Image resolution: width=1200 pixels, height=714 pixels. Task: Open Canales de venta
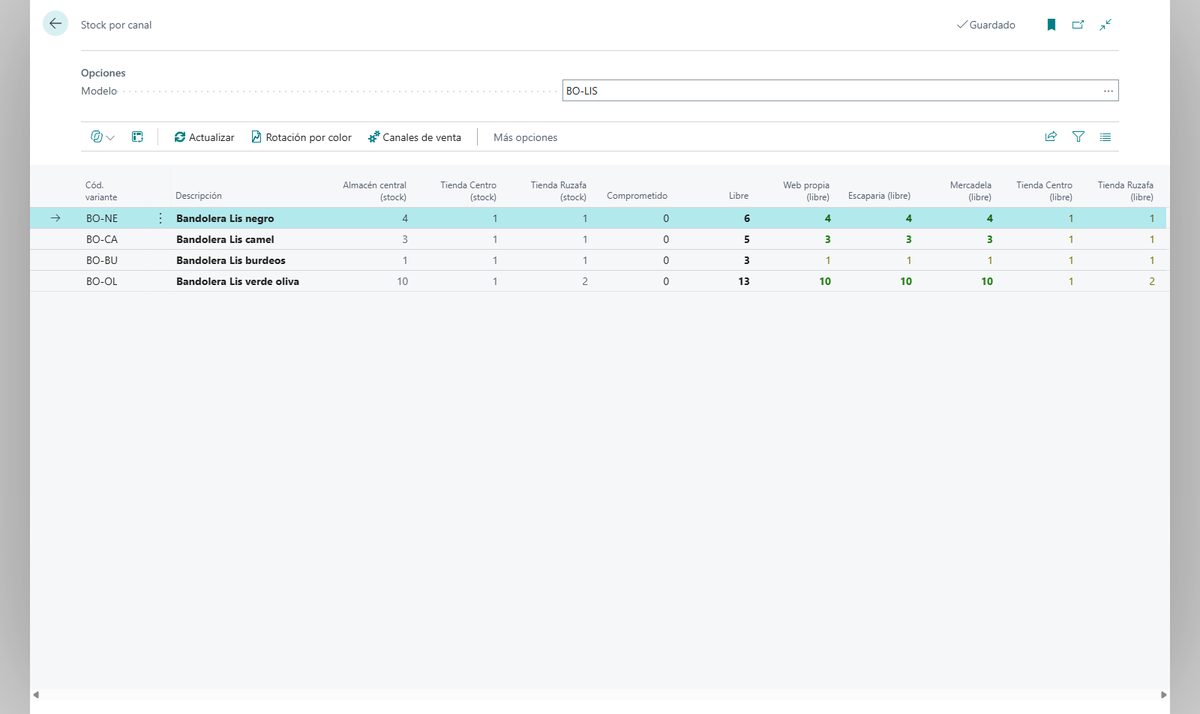pos(415,137)
